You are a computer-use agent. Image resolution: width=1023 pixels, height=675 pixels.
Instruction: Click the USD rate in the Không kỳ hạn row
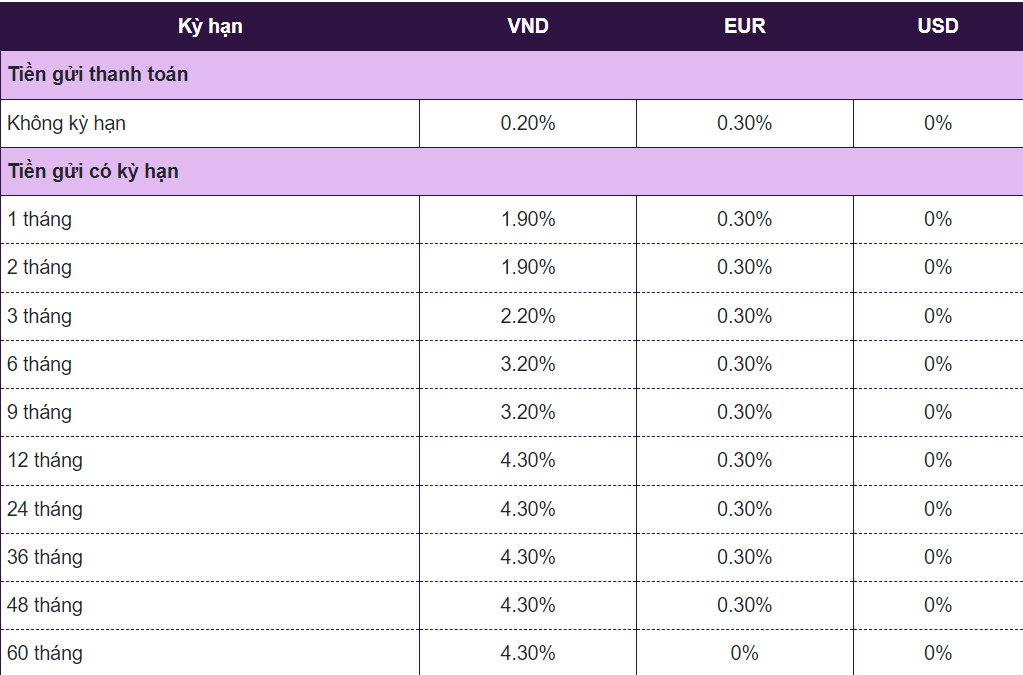[x=937, y=124]
